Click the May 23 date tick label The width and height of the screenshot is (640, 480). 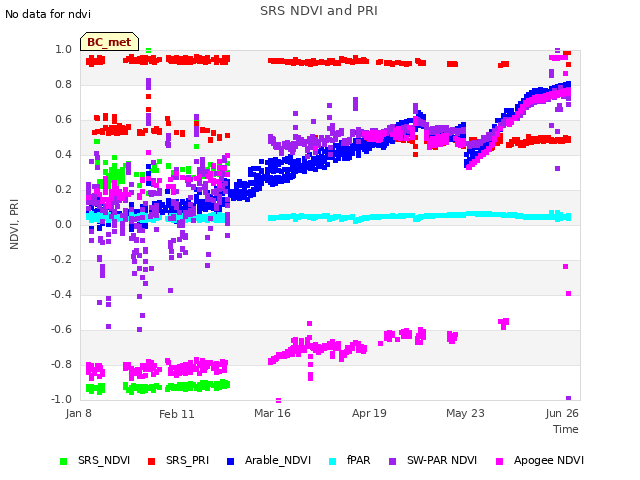[x=465, y=413]
